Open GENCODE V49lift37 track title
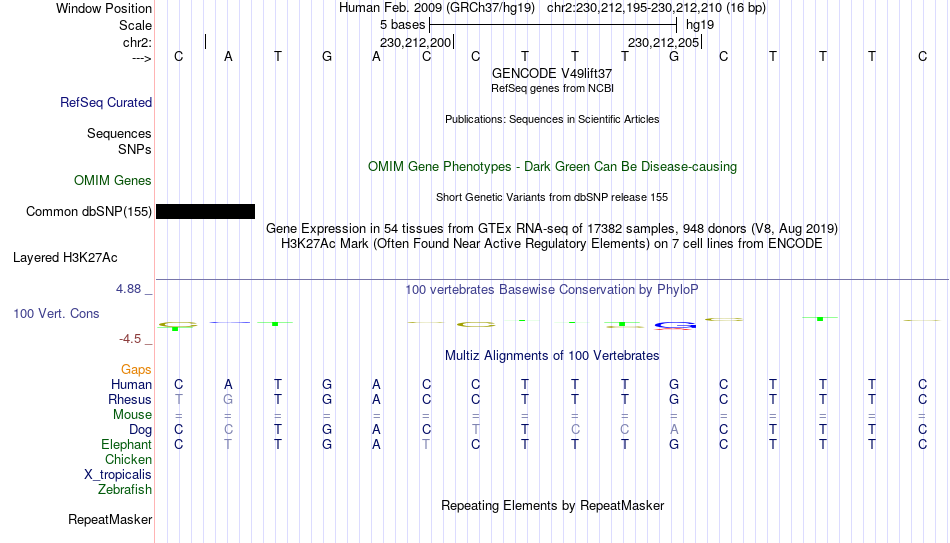The width and height of the screenshot is (950, 543). point(552,73)
